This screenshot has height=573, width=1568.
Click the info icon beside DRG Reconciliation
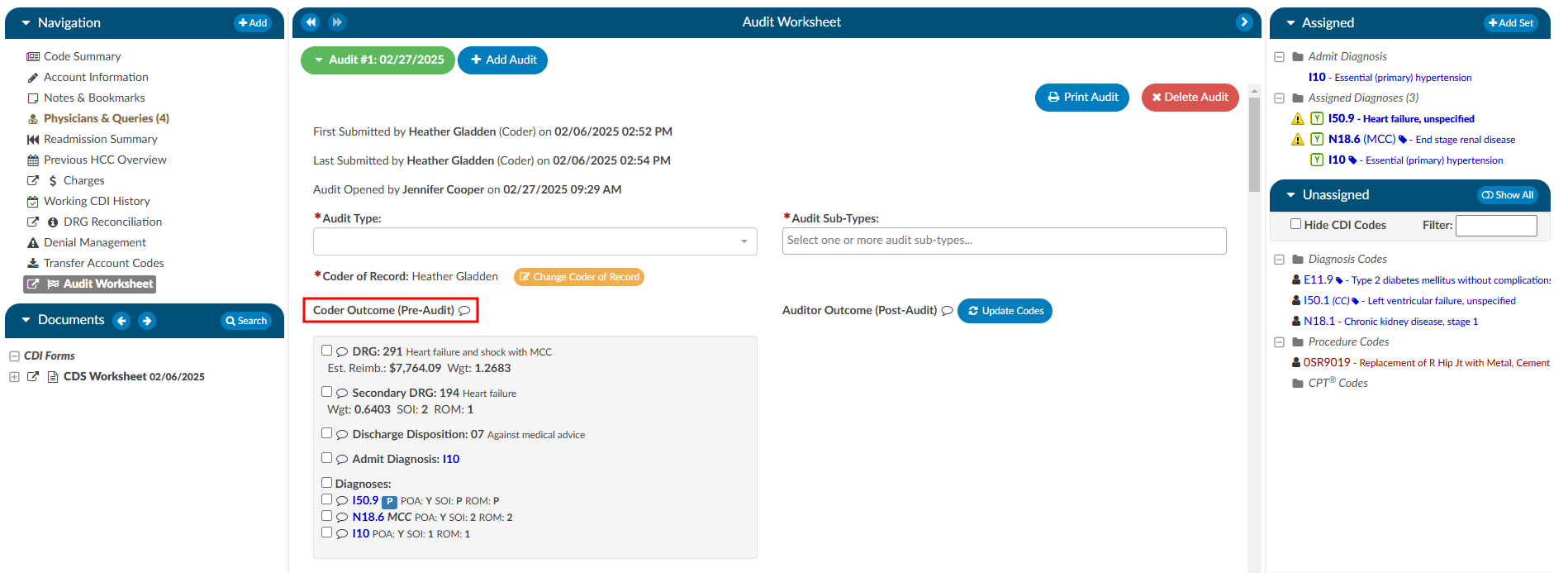coord(53,222)
